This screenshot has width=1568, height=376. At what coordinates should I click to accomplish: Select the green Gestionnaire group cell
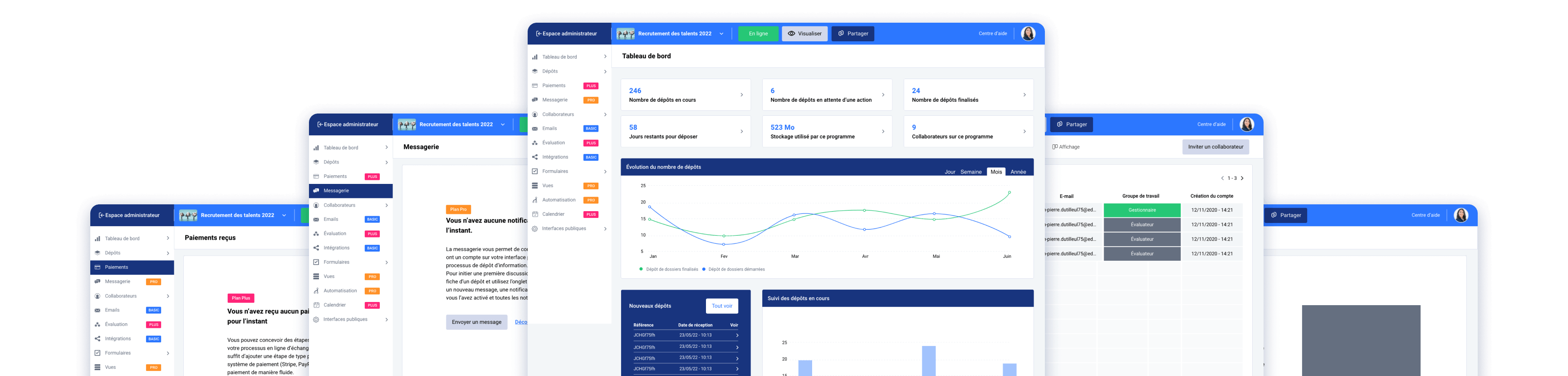pos(1142,210)
